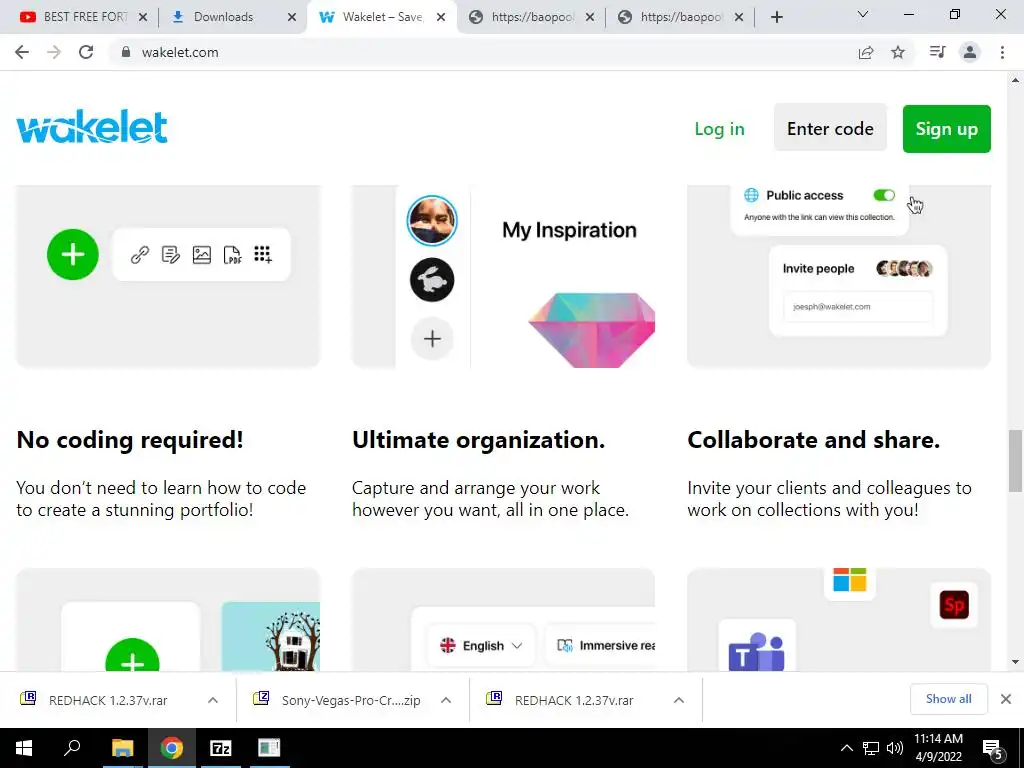Click the green Sign up button
Image resolution: width=1024 pixels, height=768 pixels.
point(946,129)
